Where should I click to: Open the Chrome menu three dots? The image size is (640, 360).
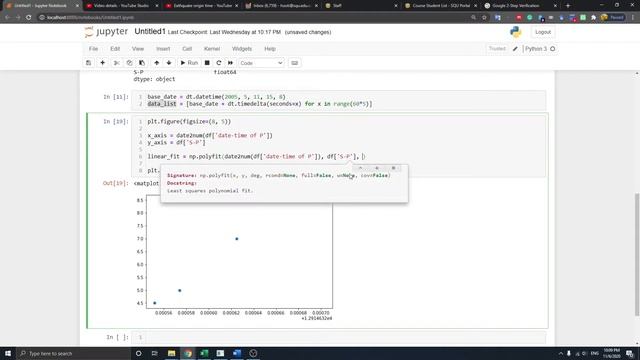(633, 18)
